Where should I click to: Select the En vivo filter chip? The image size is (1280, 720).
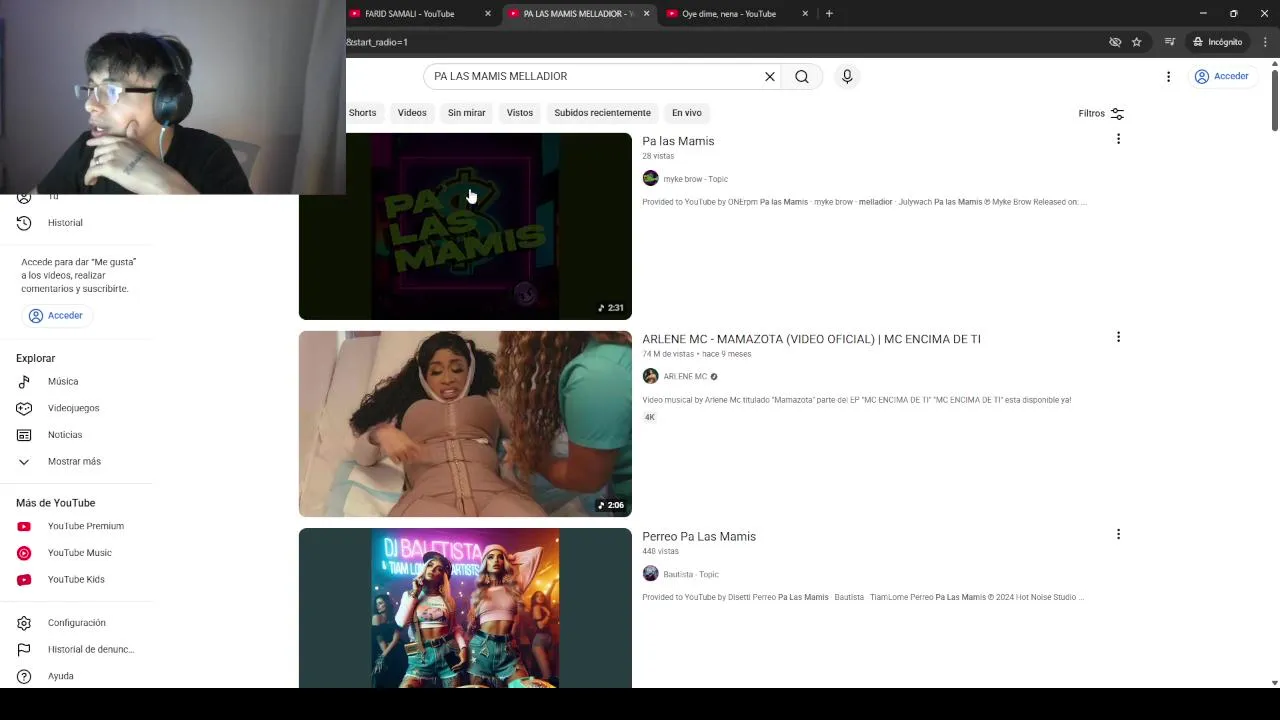686,113
